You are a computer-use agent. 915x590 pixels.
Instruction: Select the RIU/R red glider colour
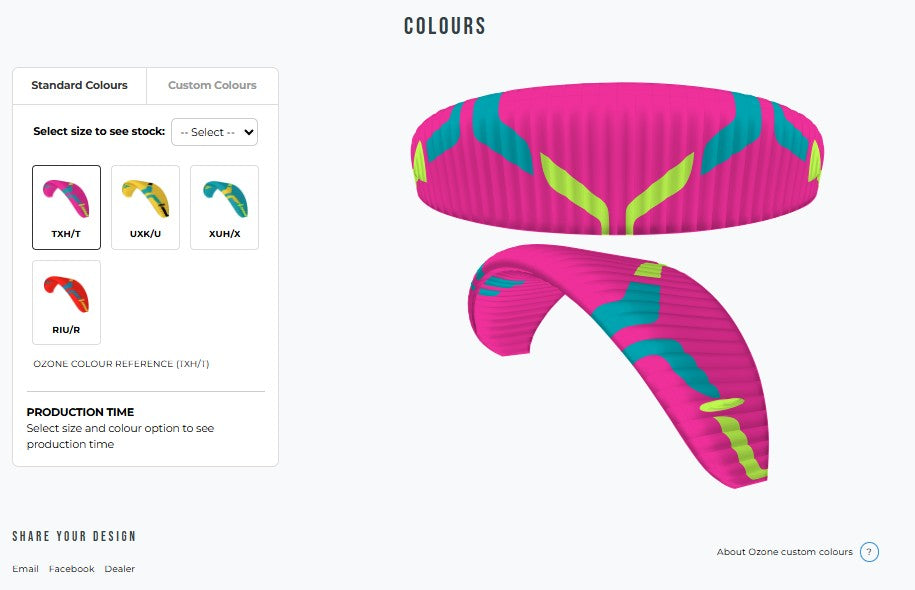click(x=67, y=302)
